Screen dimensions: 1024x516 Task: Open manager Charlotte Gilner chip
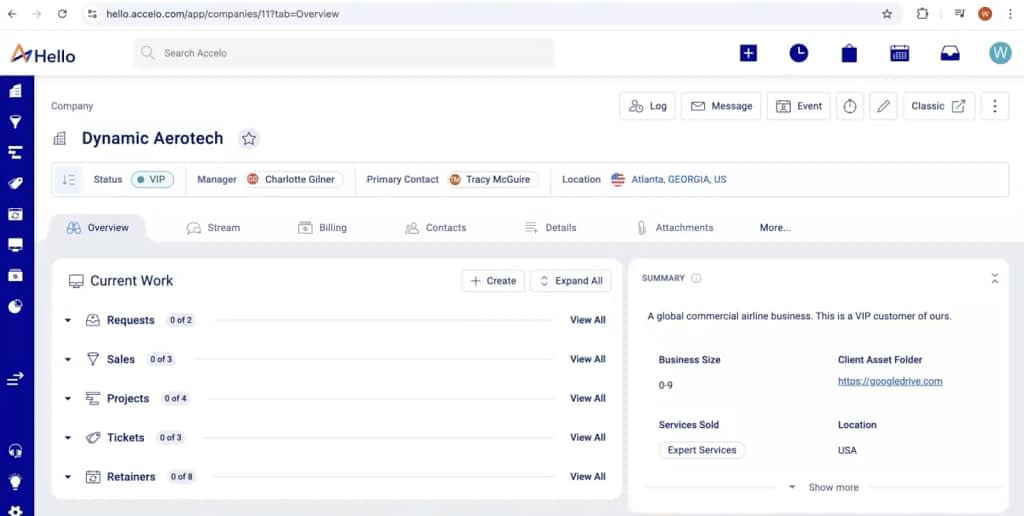[x=294, y=180]
